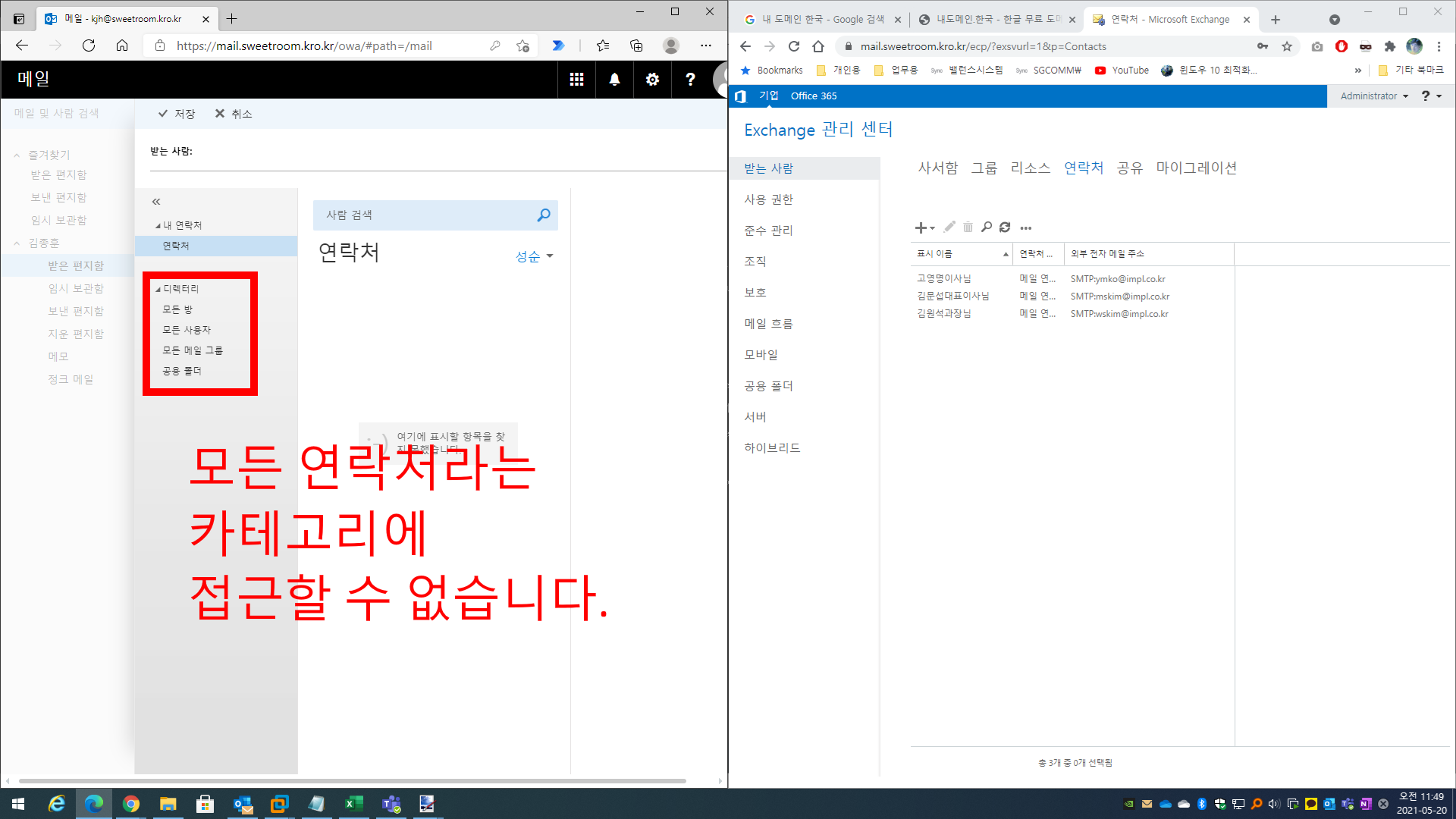Open the OWA notifications bell

[x=614, y=80]
